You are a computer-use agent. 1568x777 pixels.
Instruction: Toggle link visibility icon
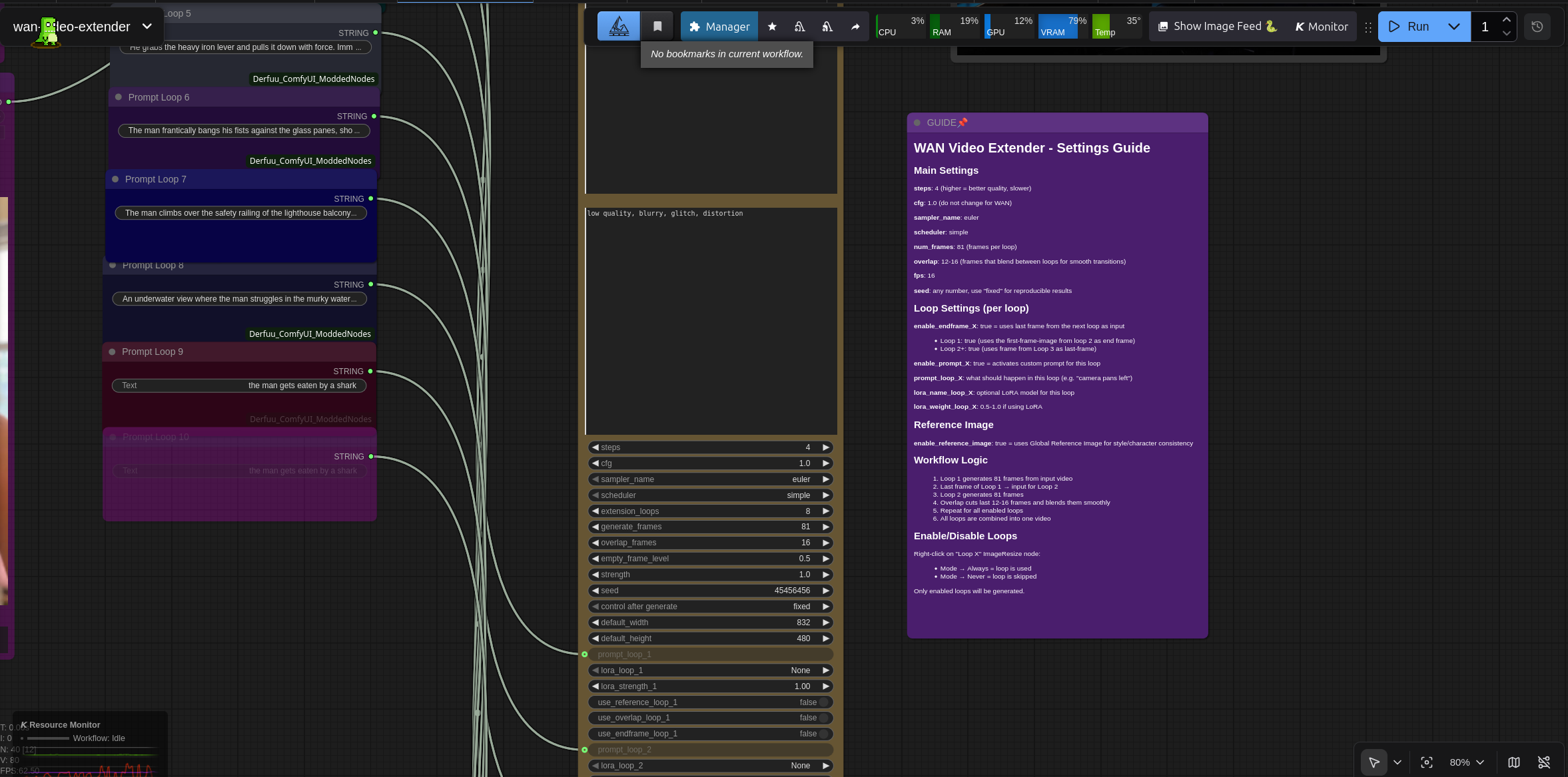click(x=1544, y=762)
